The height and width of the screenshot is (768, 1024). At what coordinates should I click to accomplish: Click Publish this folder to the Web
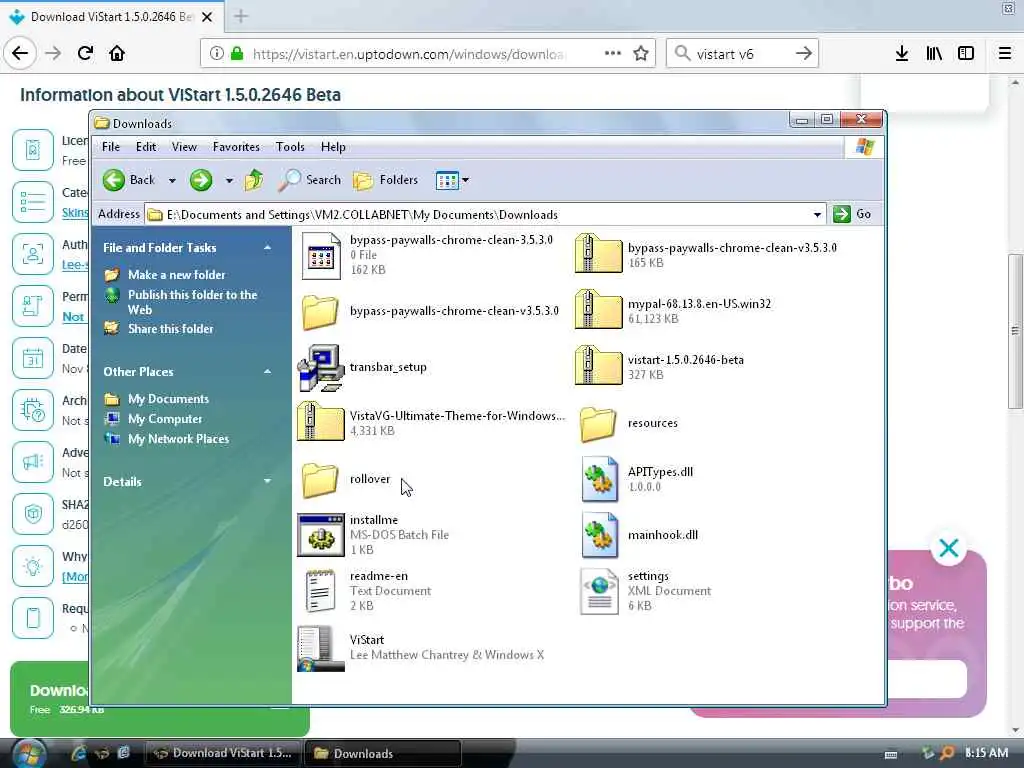(x=193, y=302)
